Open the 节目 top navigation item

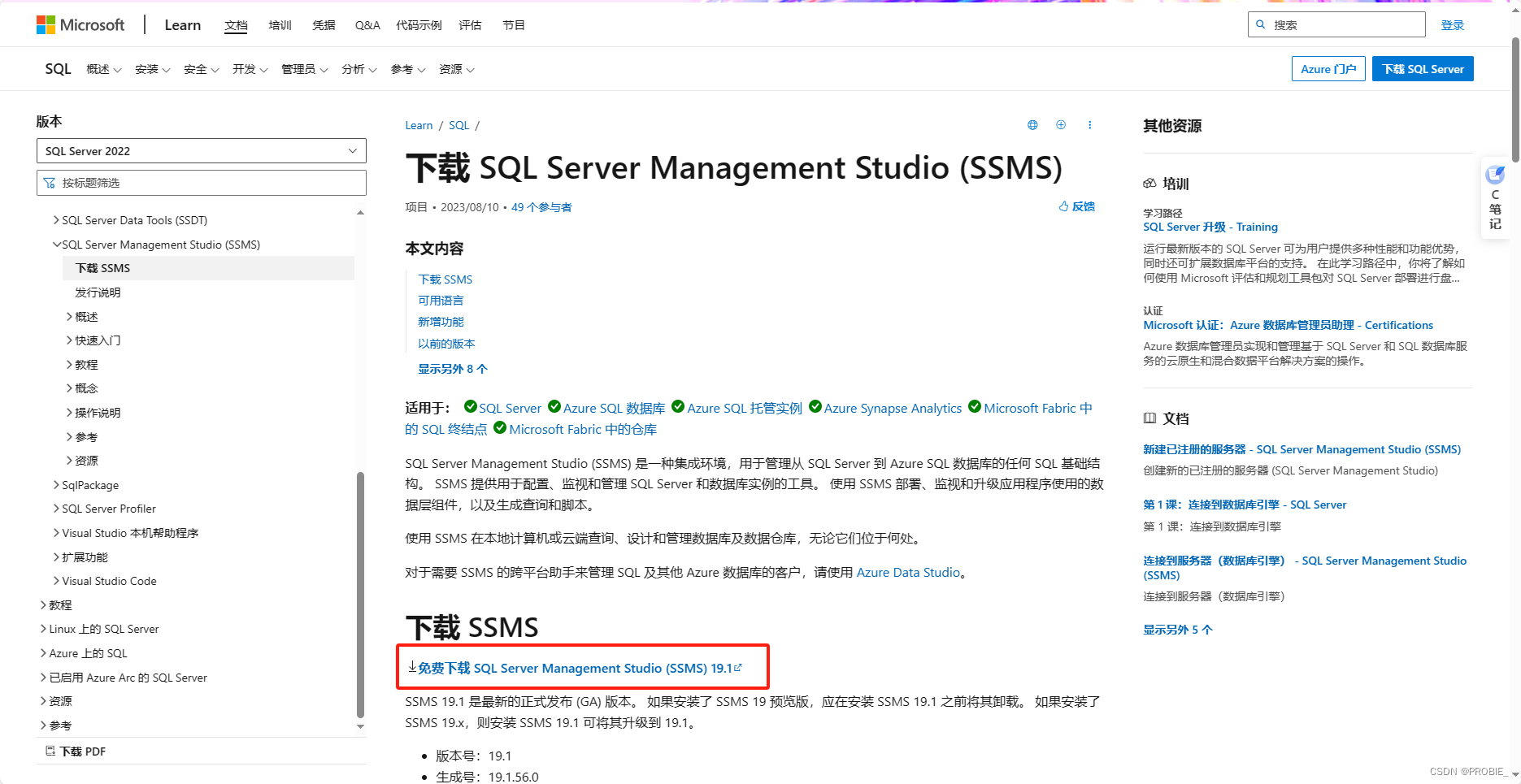click(514, 25)
